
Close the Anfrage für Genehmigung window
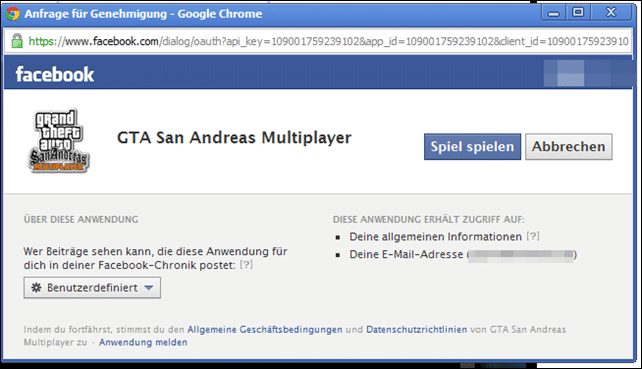[610, 13]
